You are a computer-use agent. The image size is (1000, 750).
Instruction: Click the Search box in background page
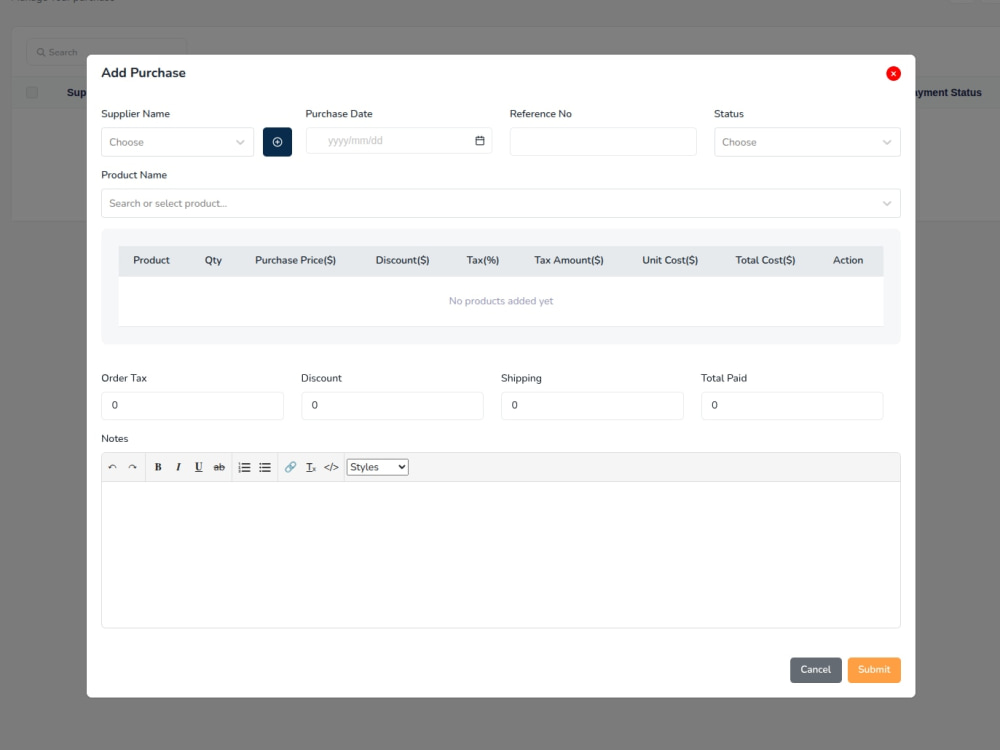pos(106,52)
